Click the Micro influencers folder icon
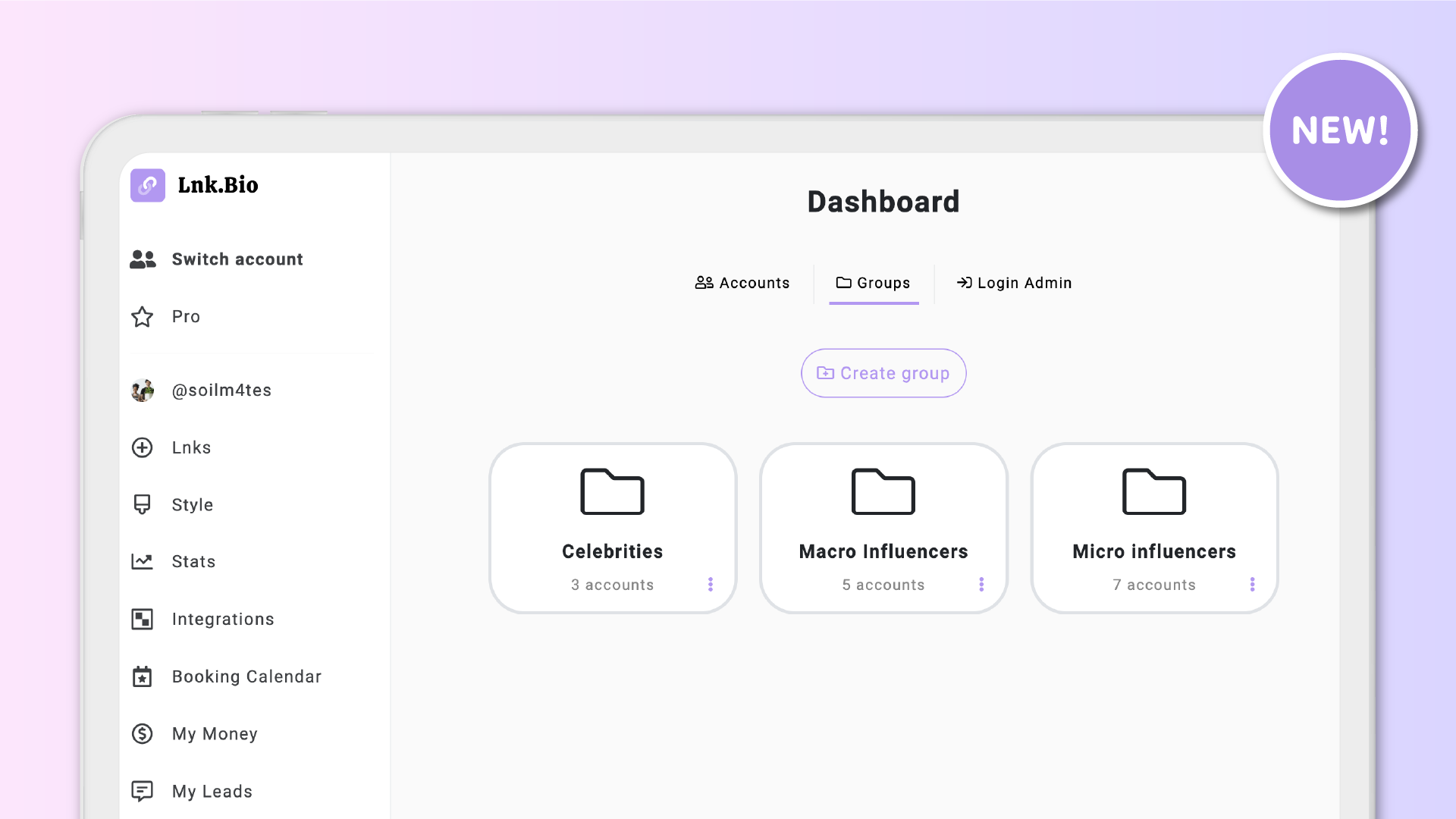Image resolution: width=1456 pixels, height=819 pixels. [1154, 491]
